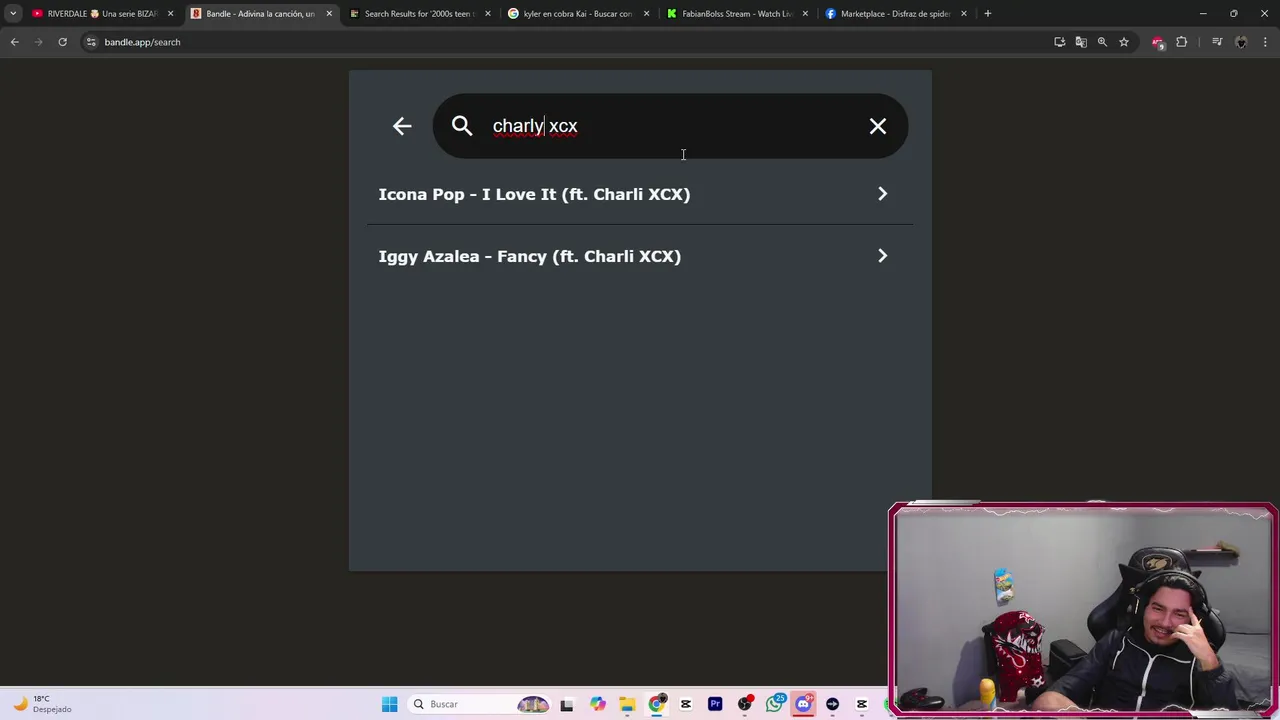Open chevron next to Icona Pop result
The height and width of the screenshot is (720, 1280).
tap(882, 194)
